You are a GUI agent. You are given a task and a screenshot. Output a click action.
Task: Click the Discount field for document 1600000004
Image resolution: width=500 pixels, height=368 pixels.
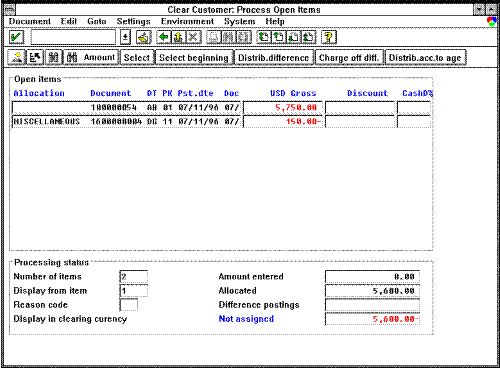360,122
